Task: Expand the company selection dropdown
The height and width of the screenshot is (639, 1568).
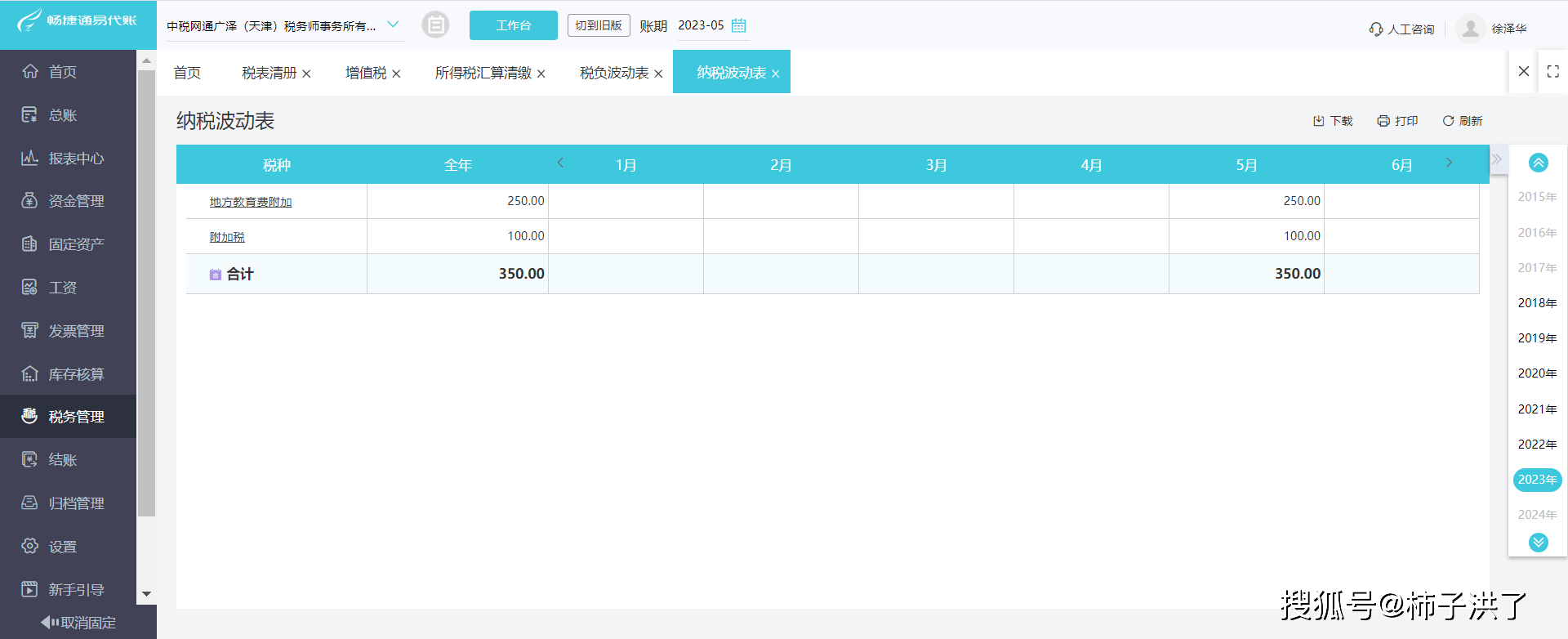Action: [393, 25]
